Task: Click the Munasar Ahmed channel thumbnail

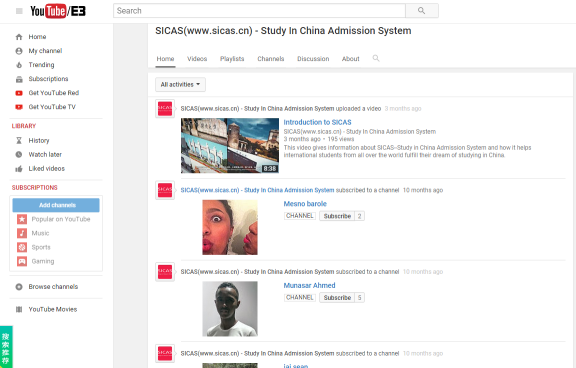Action: coord(230,309)
